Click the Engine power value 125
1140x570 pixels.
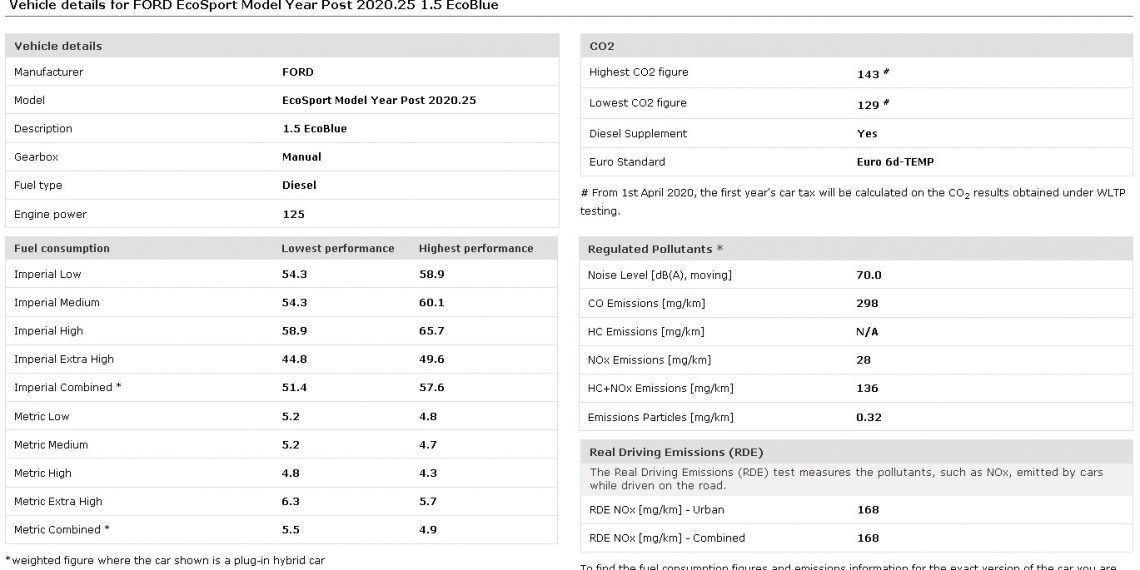(x=294, y=214)
